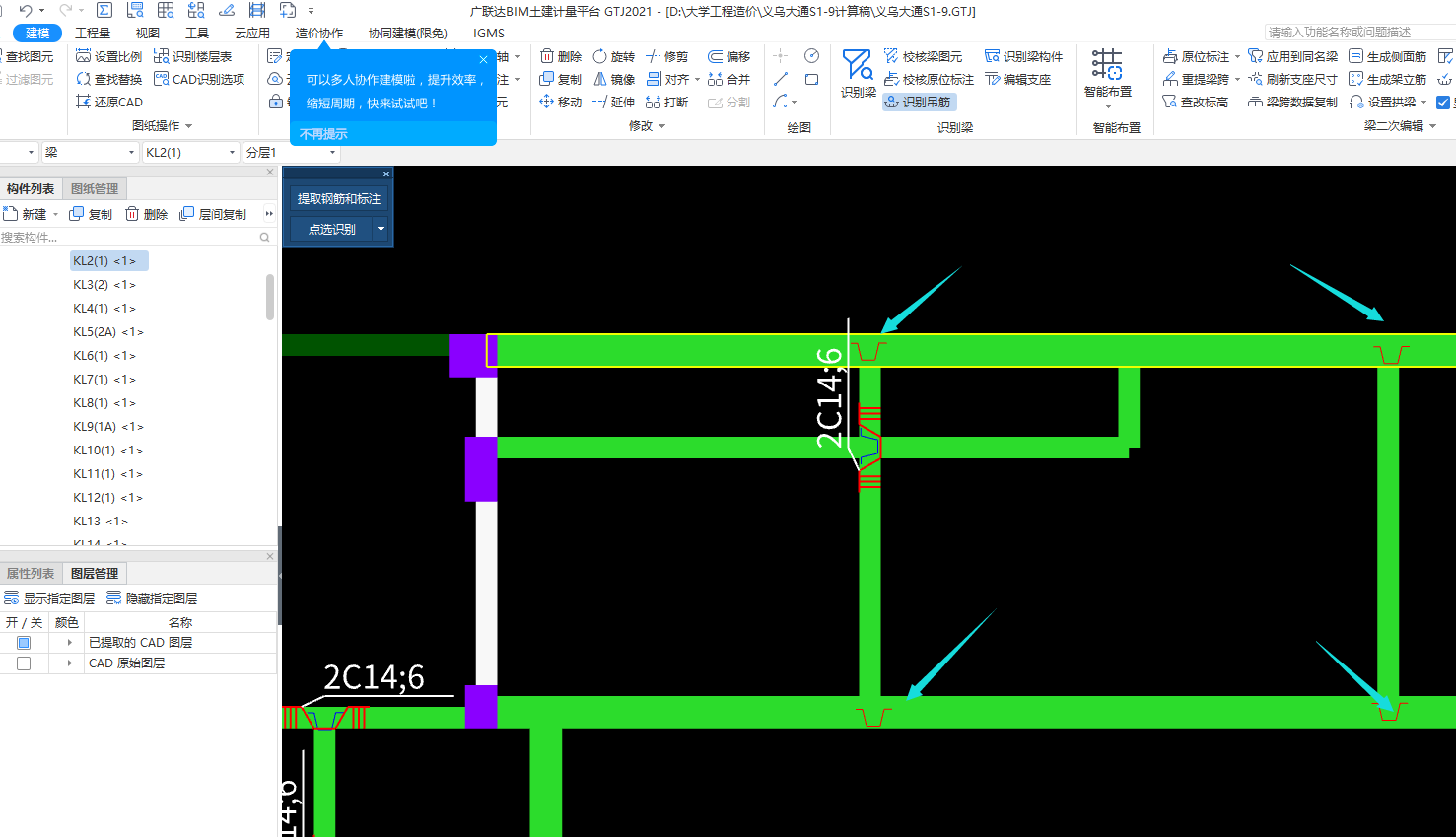The width and height of the screenshot is (1456, 837).
Task: Click 识别楼层表 identify floor table
Action: click(193, 56)
